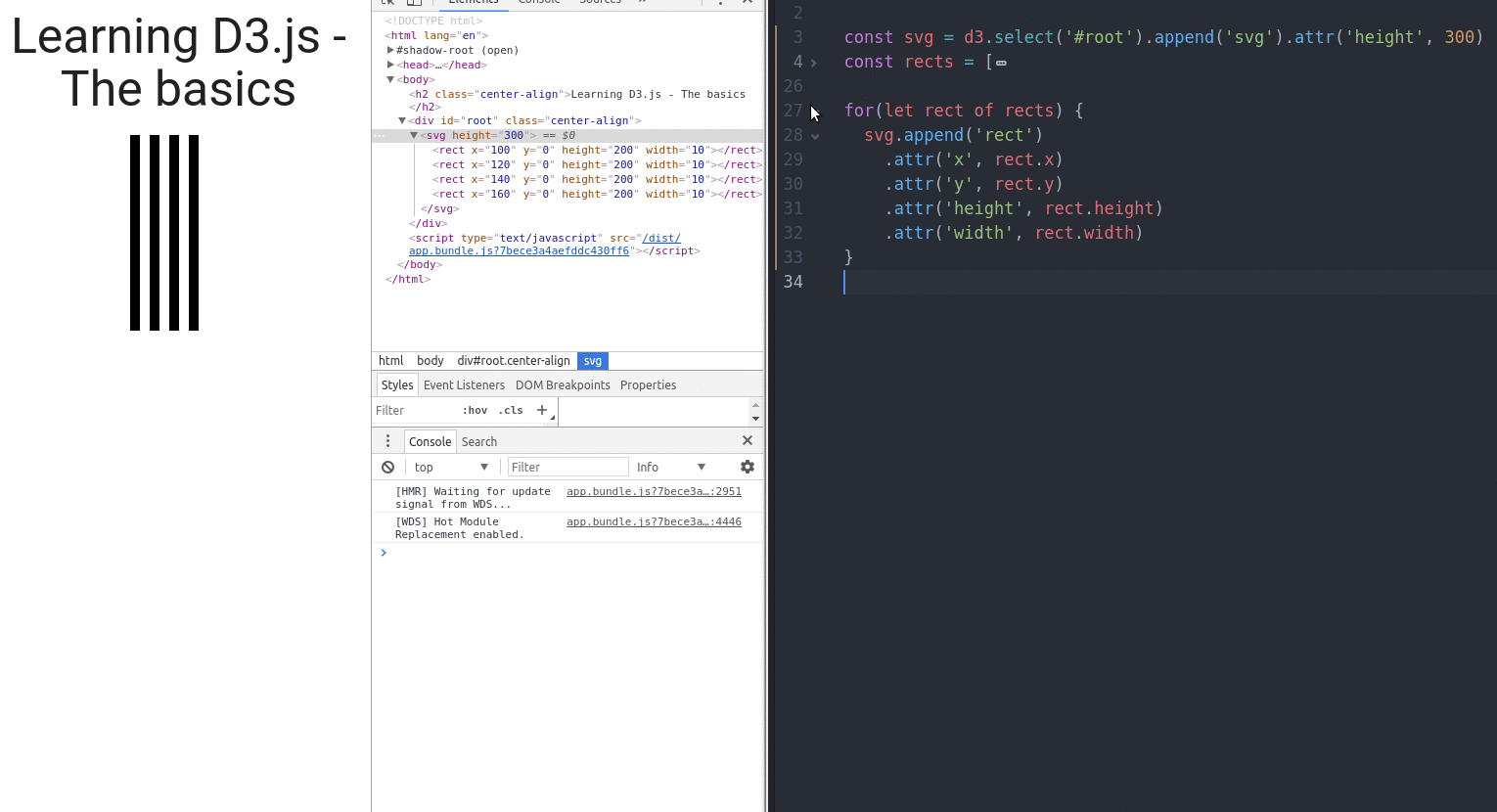1497x812 pixels.
Task: Select the rect x="140" DOM node
Action: [597, 179]
